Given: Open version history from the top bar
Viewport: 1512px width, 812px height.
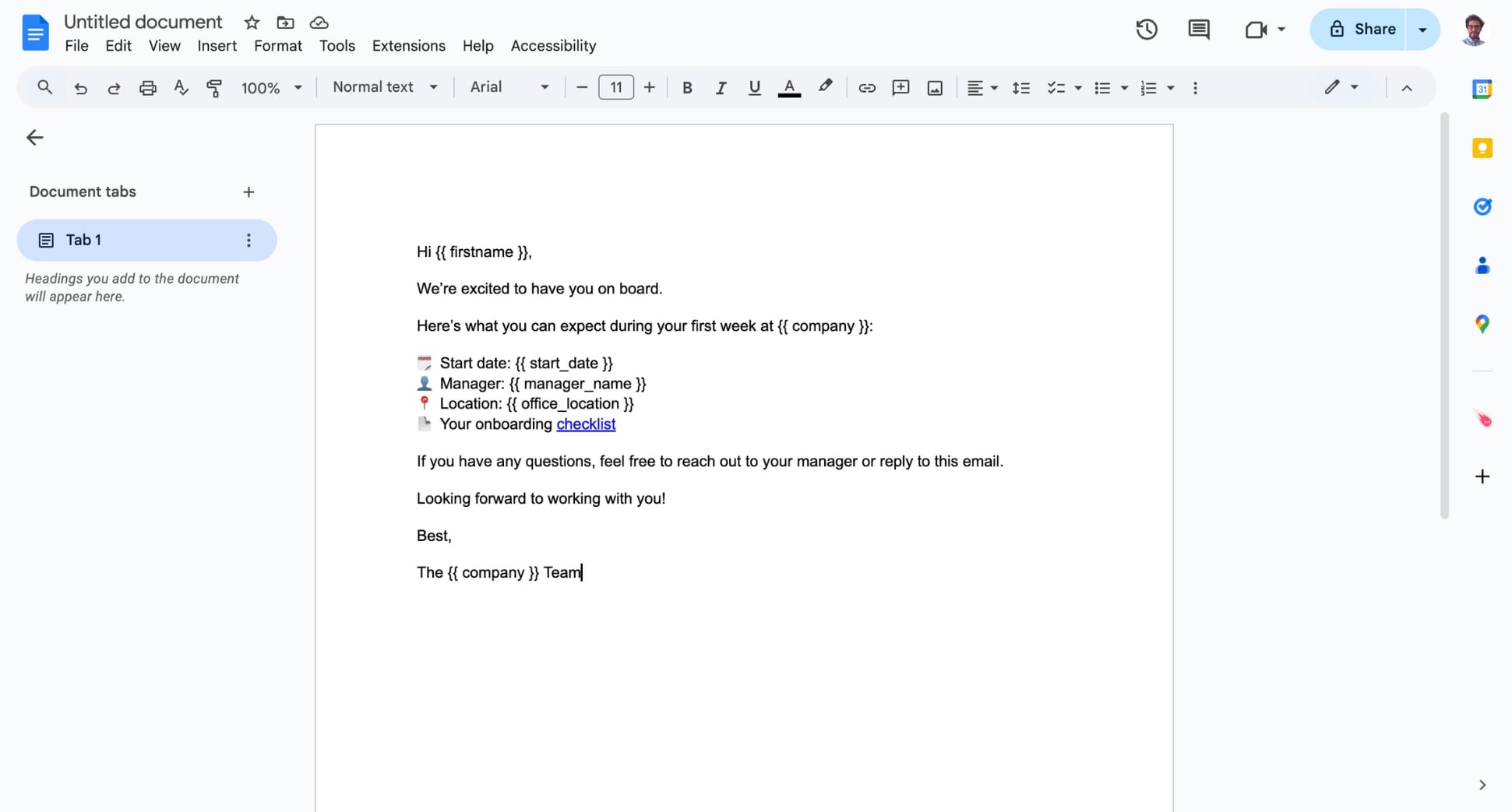Looking at the screenshot, I should click(1146, 29).
